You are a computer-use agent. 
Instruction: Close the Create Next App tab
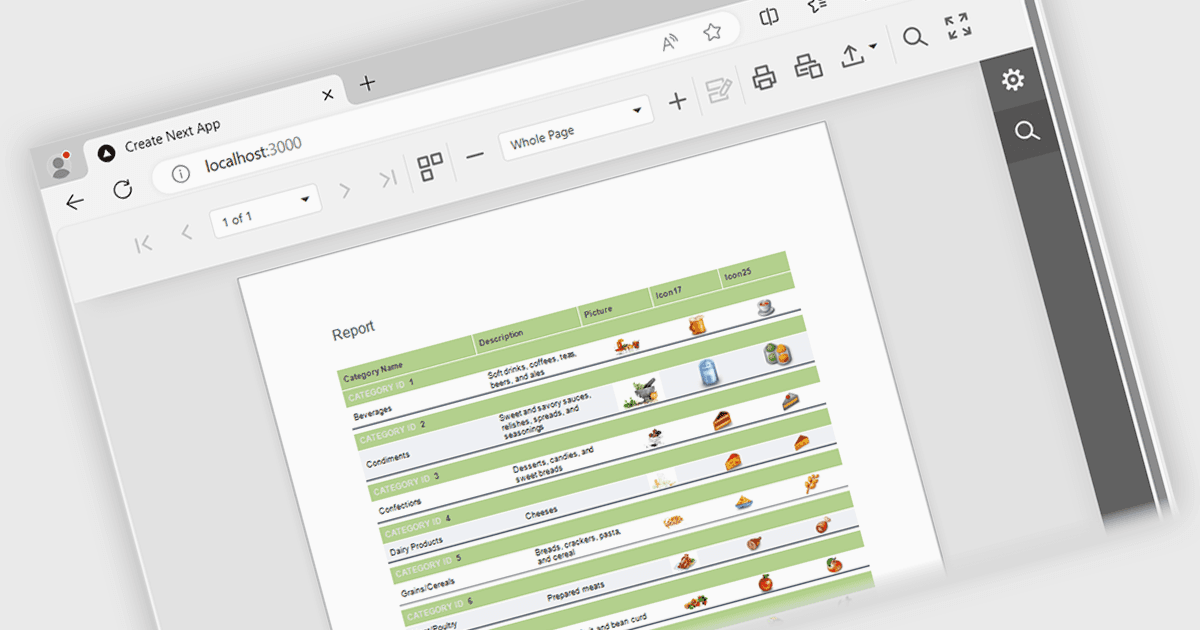(327, 96)
